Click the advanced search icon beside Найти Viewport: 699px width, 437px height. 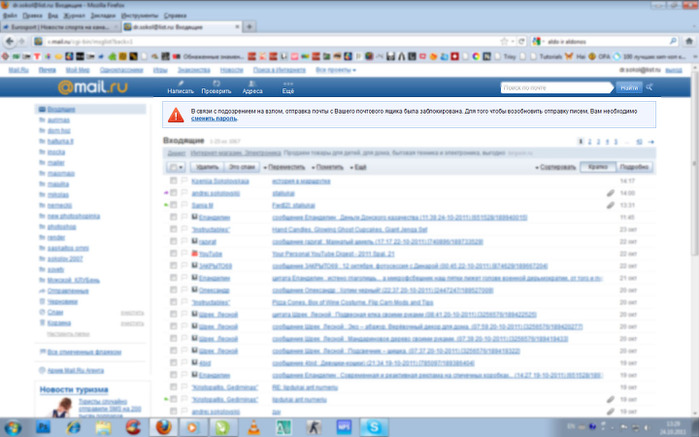click(x=650, y=87)
